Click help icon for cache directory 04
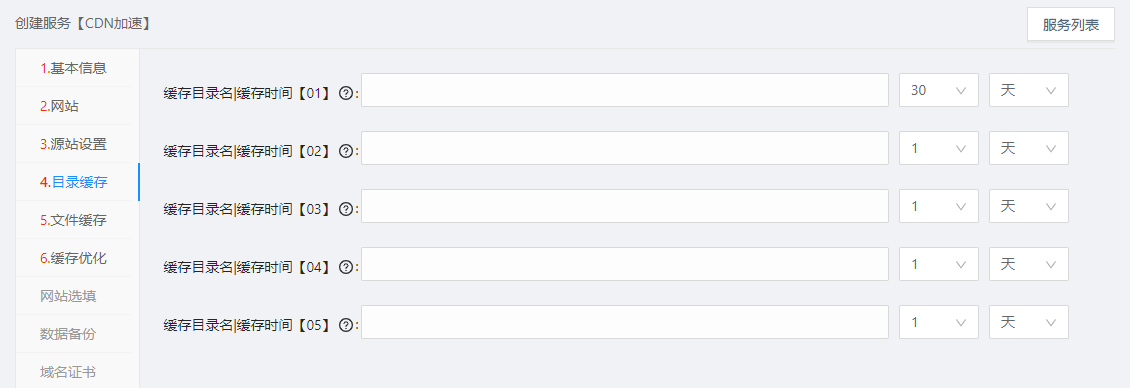Screen dimensions: 1130x388 pyautogui.click(x=345, y=267)
